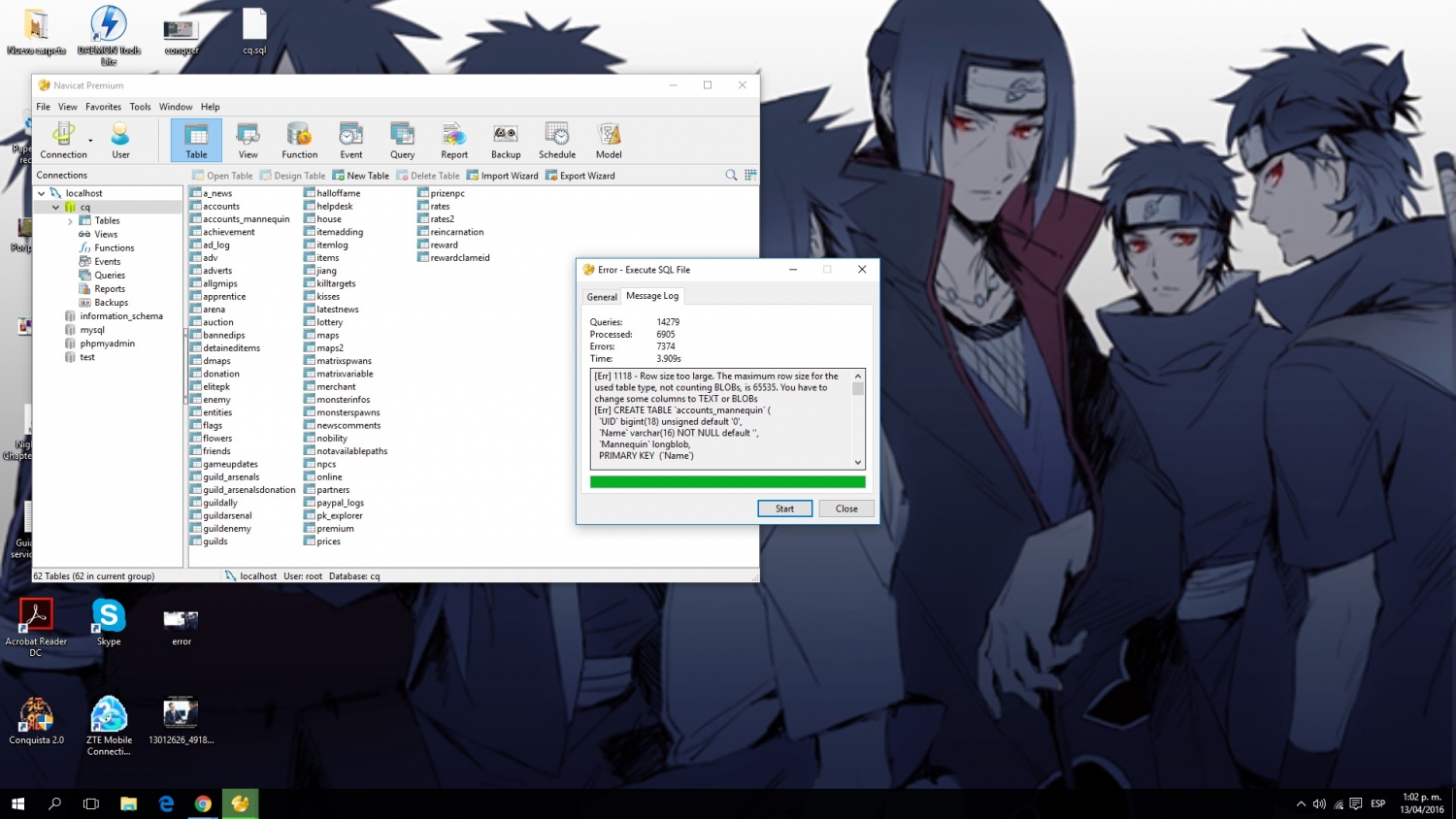Select the Table toolbar icon
Screen dimensions: 1456x819
pyautogui.click(x=196, y=141)
